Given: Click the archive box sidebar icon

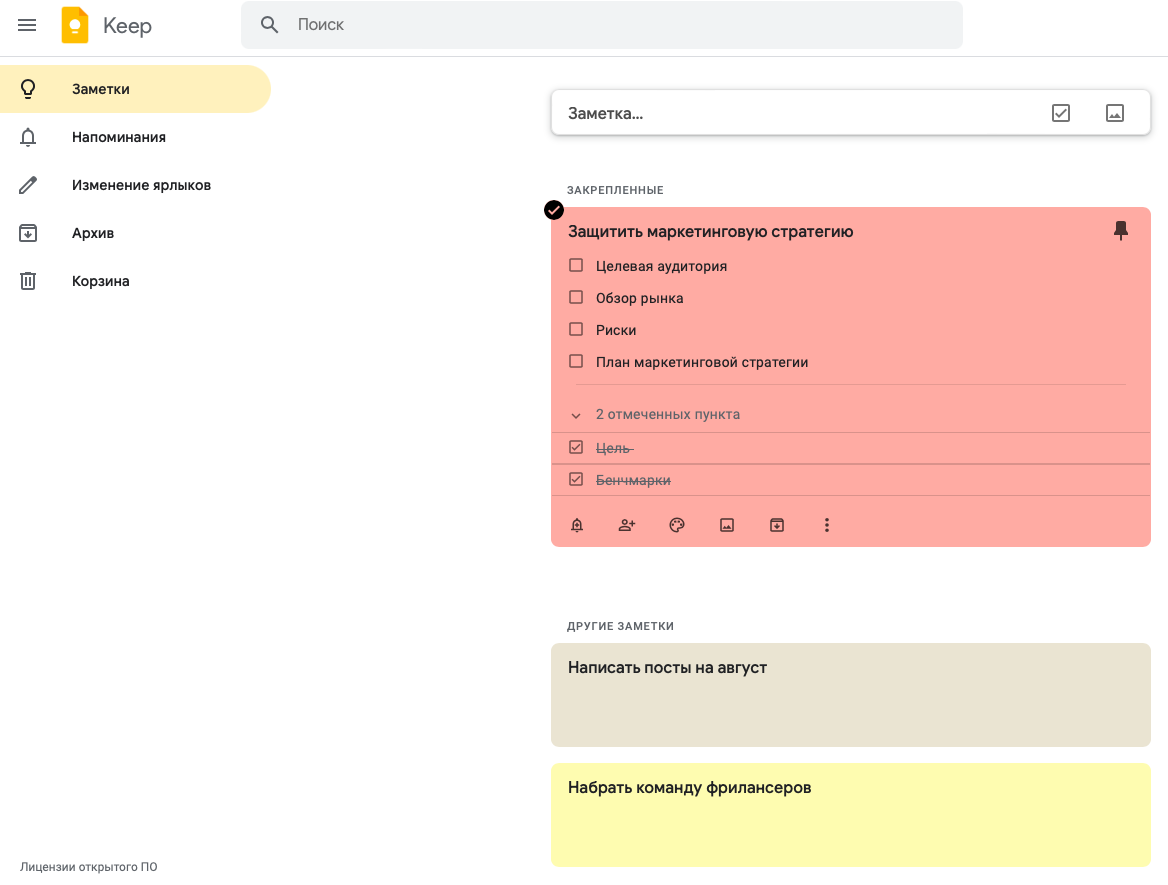Looking at the screenshot, I should (x=28, y=233).
